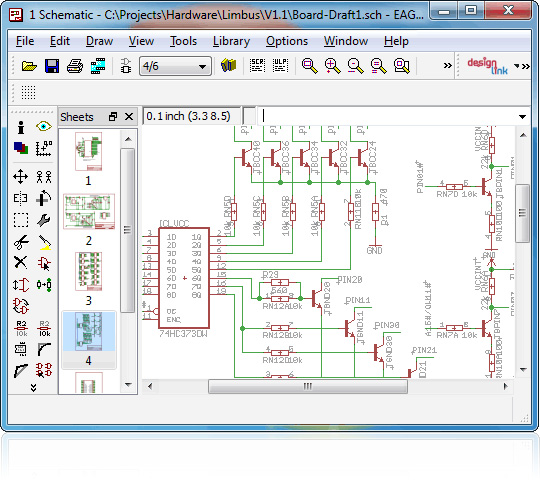Open the sheet selector showing 4/6
The width and height of the screenshot is (540, 480).
tap(175, 66)
